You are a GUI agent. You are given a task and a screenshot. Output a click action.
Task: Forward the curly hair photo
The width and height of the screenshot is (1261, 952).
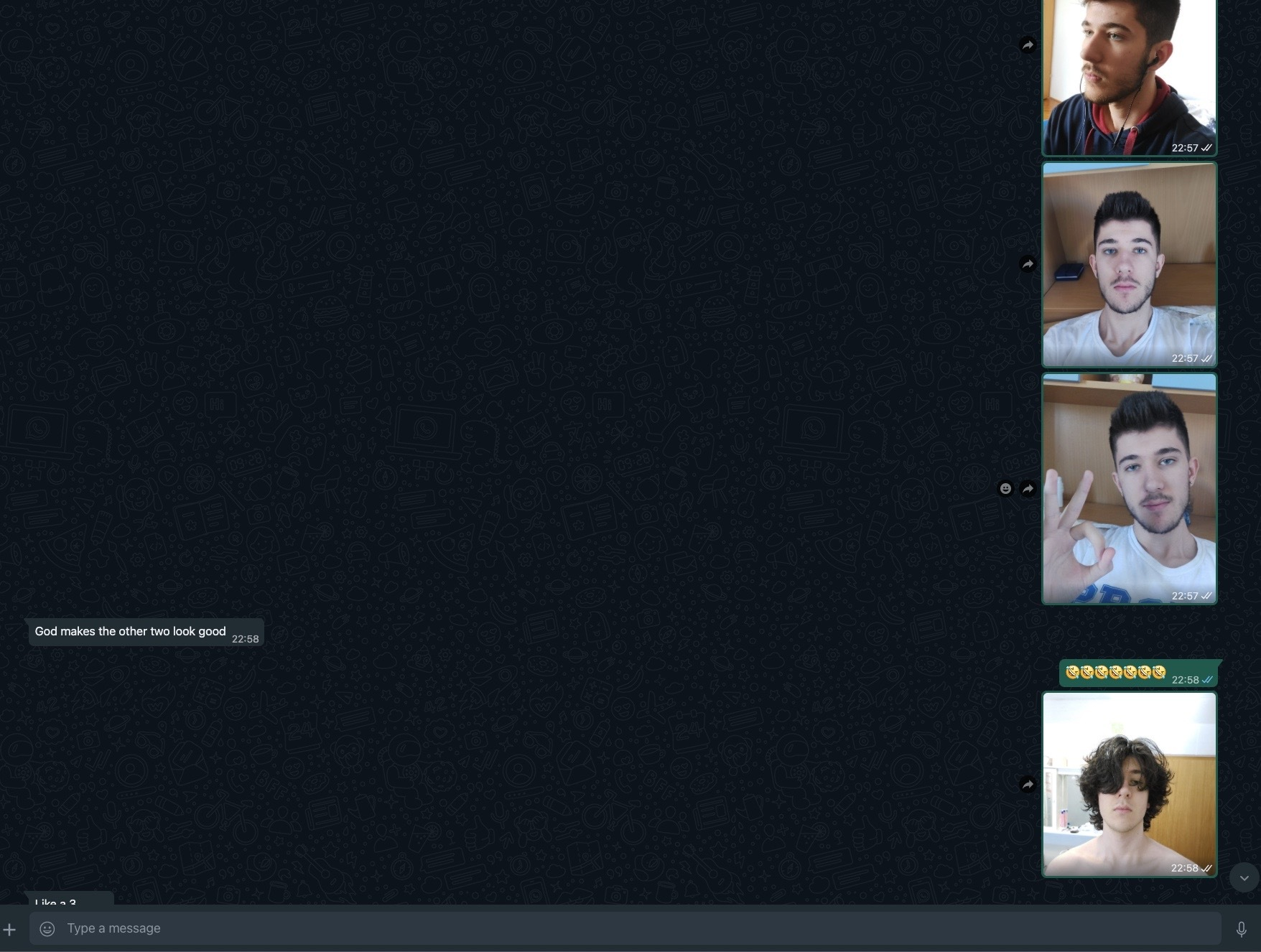pyautogui.click(x=1028, y=785)
